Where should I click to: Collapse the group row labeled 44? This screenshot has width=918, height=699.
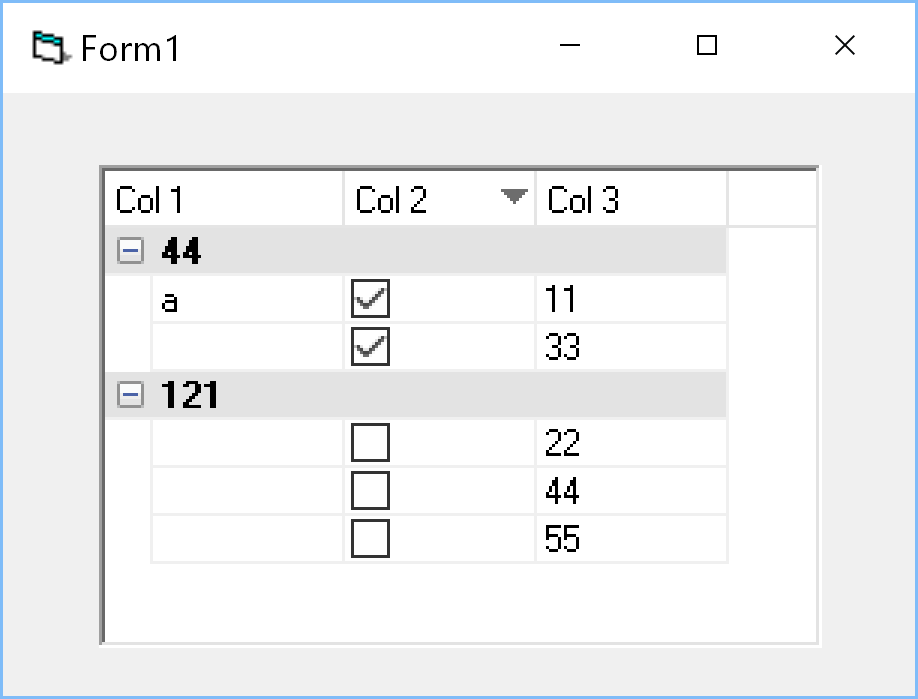[x=130, y=251]
